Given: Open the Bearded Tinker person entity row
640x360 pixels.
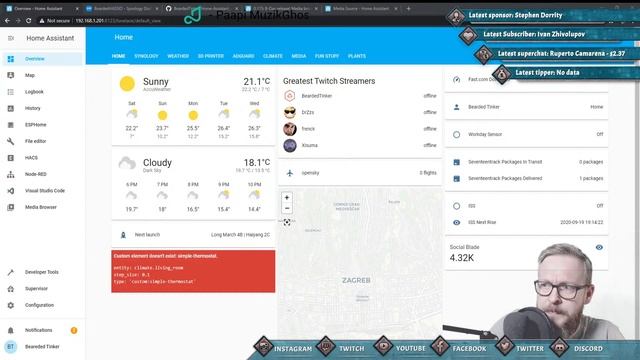Looking at the screenshot, I should 527,107.
